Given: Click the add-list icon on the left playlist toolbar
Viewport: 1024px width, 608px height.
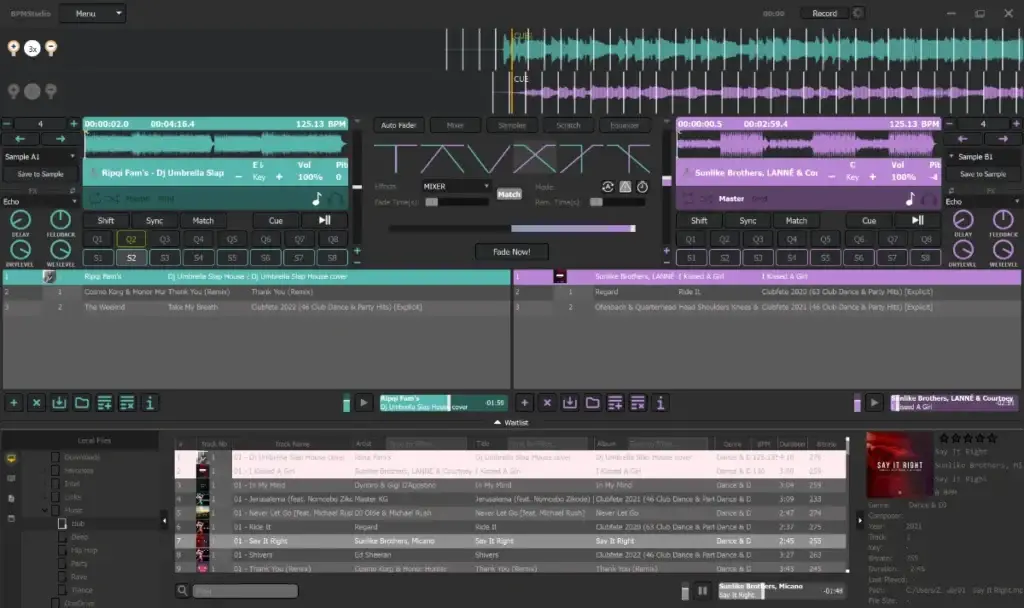Looking at the screenshot, I should (104, 403).
